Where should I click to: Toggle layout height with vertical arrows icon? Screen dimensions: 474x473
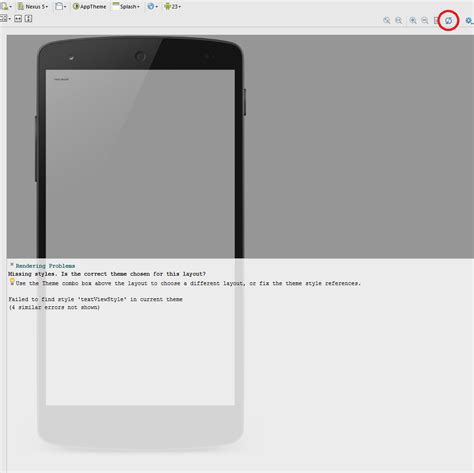(x=29, y=19)
